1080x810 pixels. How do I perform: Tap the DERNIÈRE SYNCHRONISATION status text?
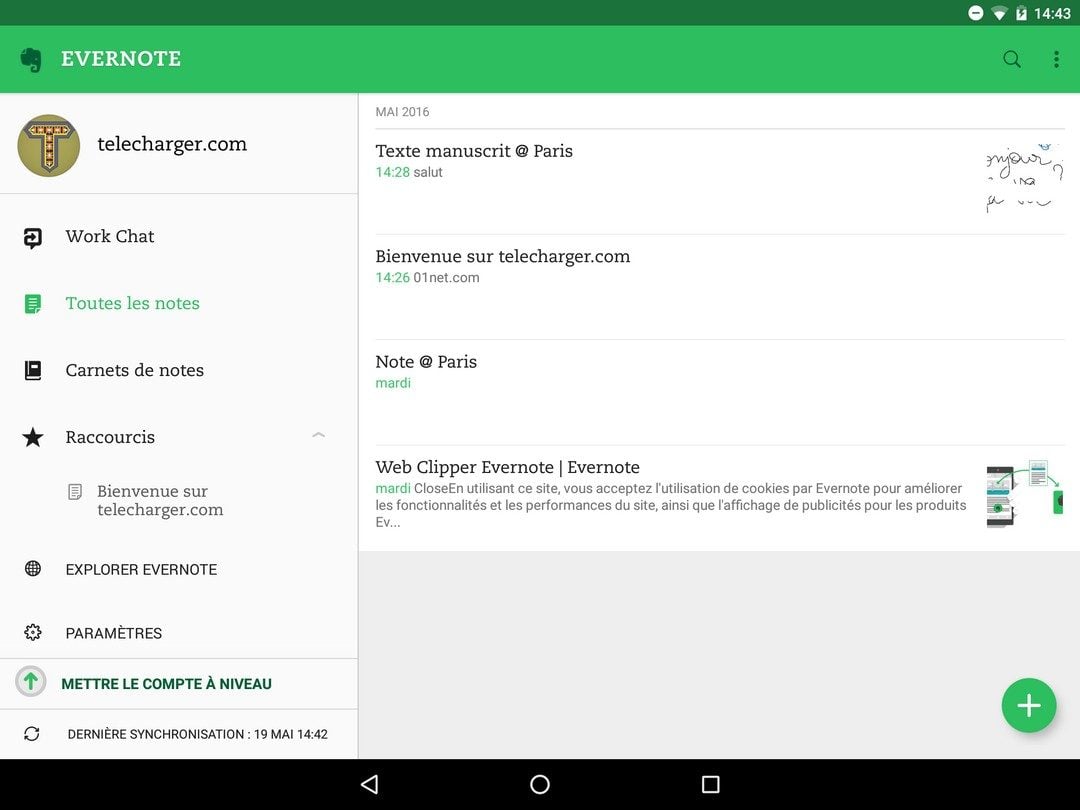point(198,734)
